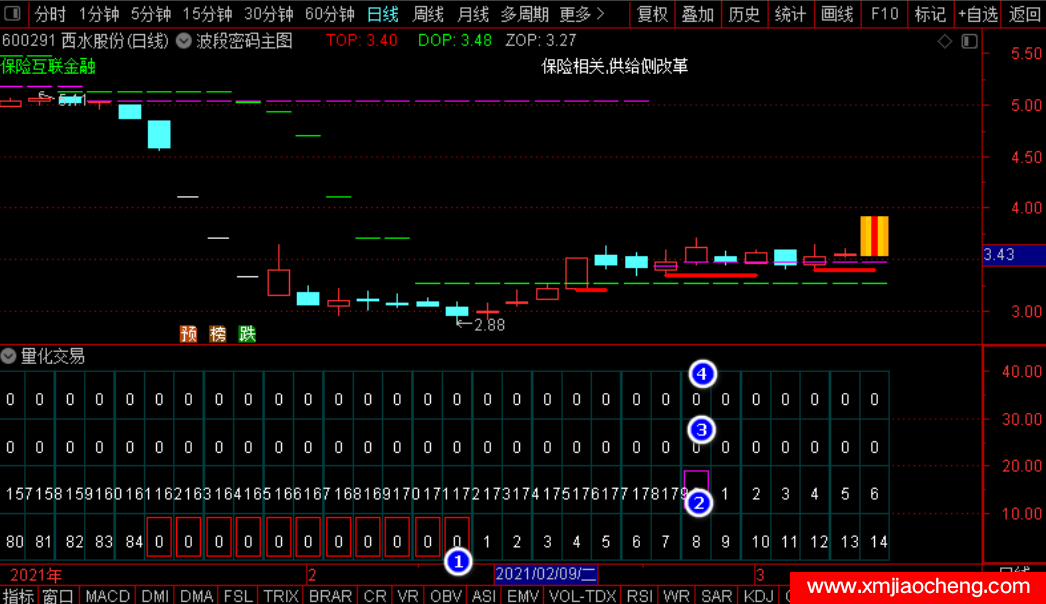This screenshot has height=604, width=1046.
Task: Open the 更多 periods menu
Action: 581,14
